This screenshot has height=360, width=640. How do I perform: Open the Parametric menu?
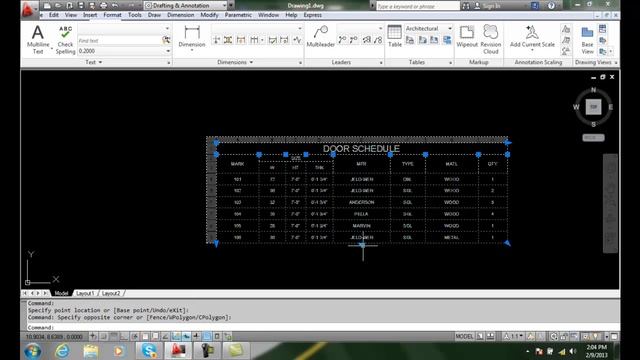pyautogui.click(x=238, y=15)
